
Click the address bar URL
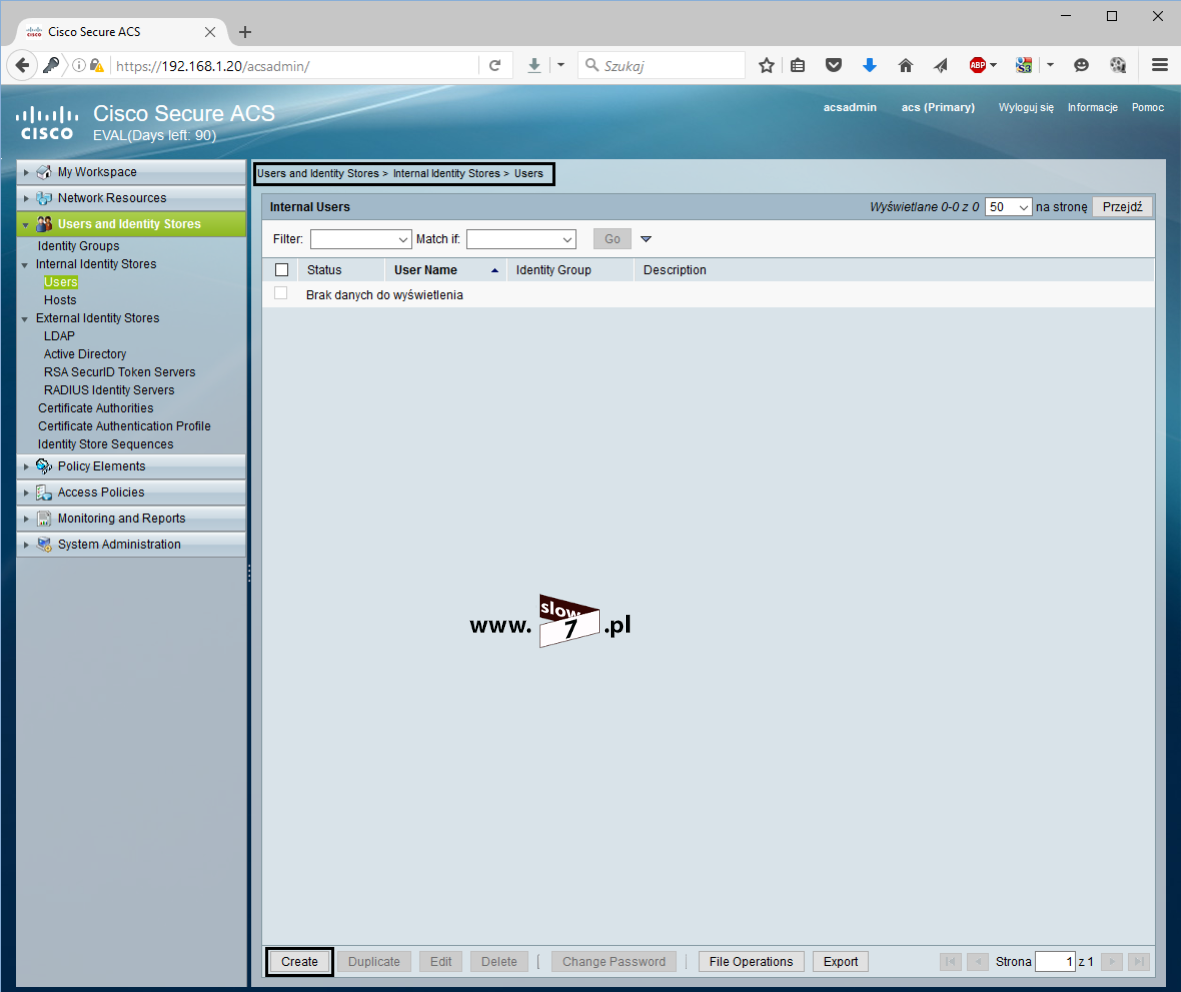(x=294, y=66)
